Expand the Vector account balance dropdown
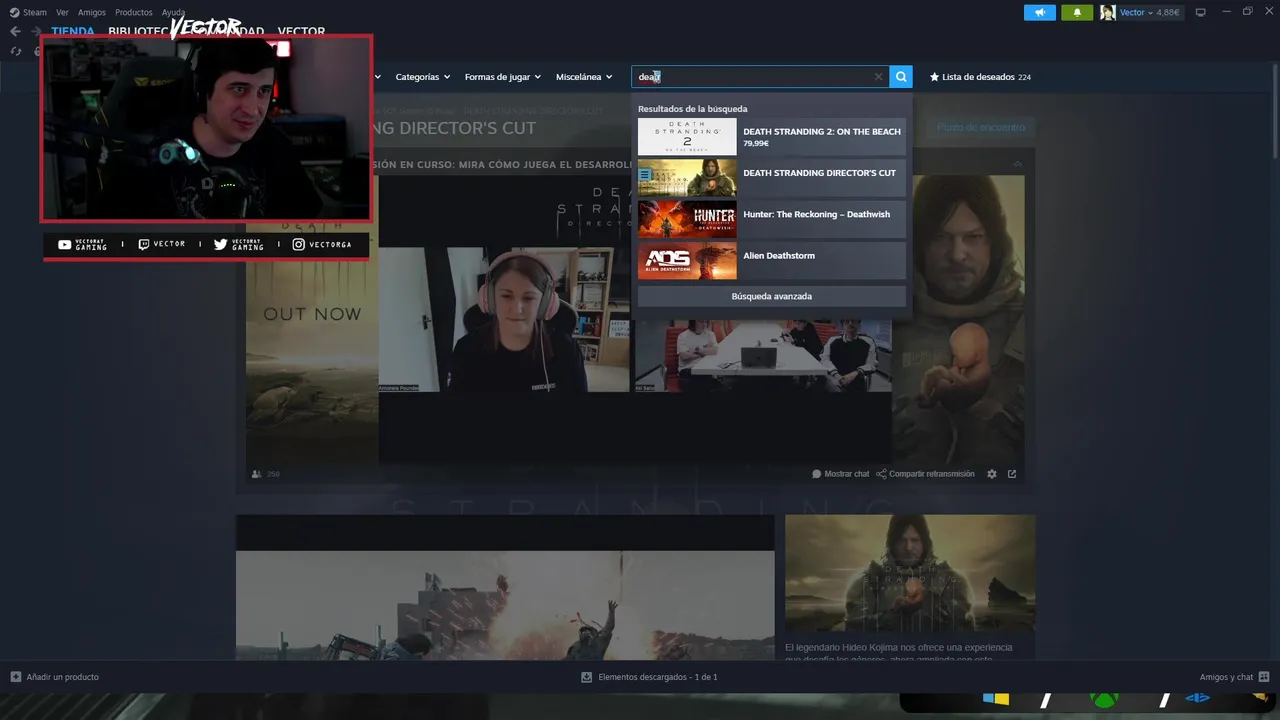This screenshot has height=720, width=1280. [1149, 12]
